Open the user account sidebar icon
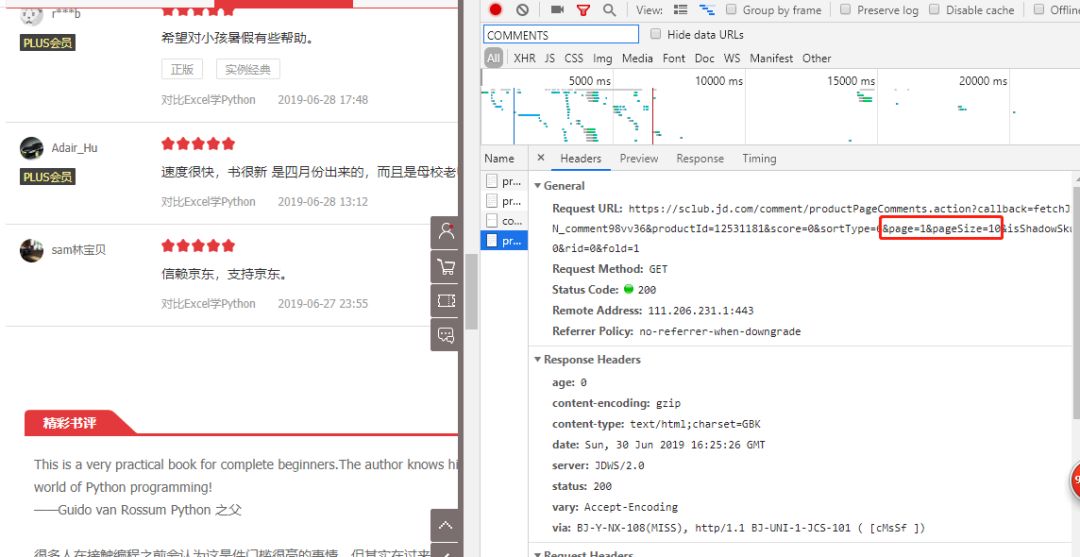 point(446,232)
